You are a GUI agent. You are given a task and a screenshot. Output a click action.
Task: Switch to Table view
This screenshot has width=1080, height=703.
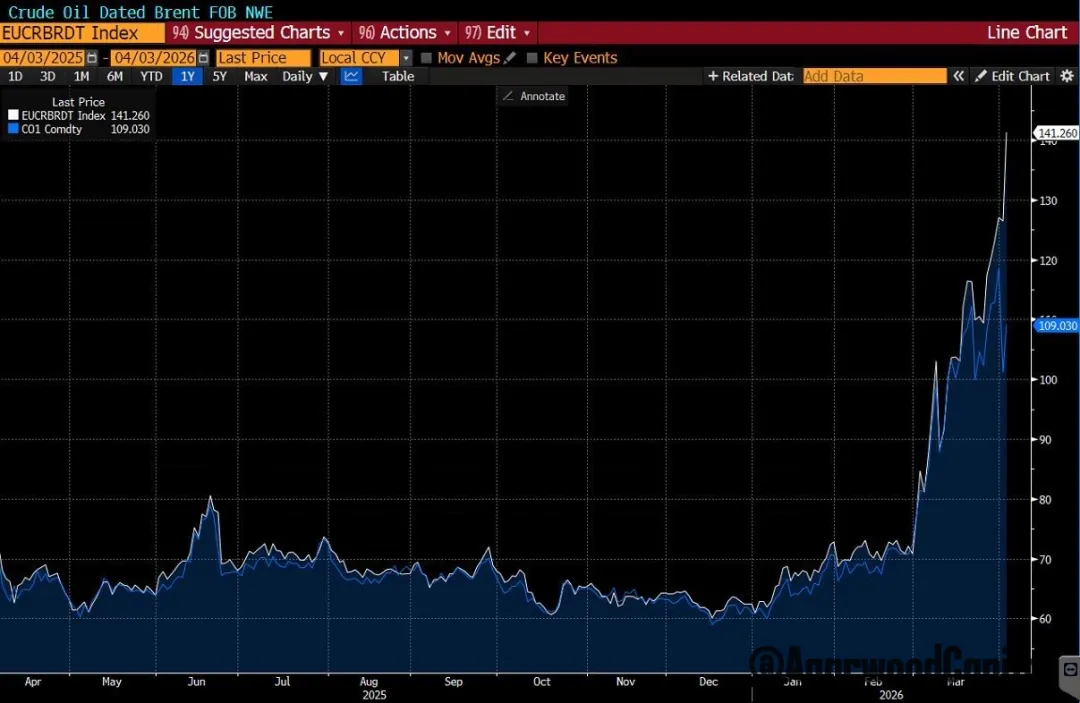[x=398, y=76]
